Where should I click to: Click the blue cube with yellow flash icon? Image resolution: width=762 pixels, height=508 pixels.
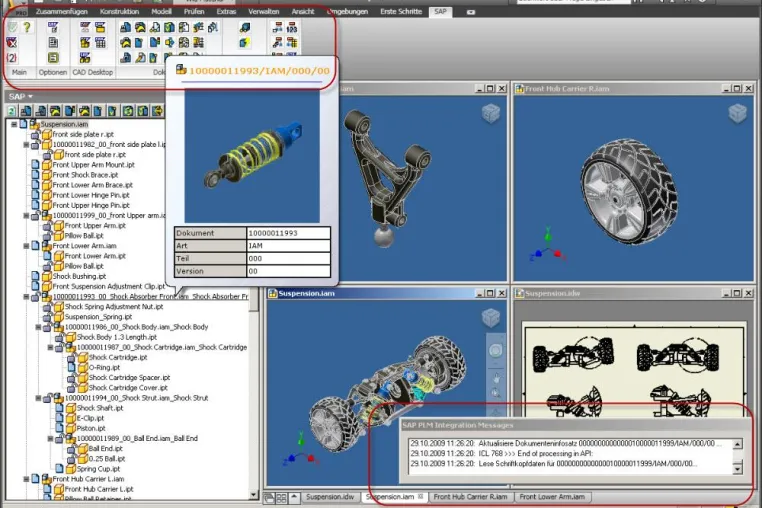coord(244,43)
